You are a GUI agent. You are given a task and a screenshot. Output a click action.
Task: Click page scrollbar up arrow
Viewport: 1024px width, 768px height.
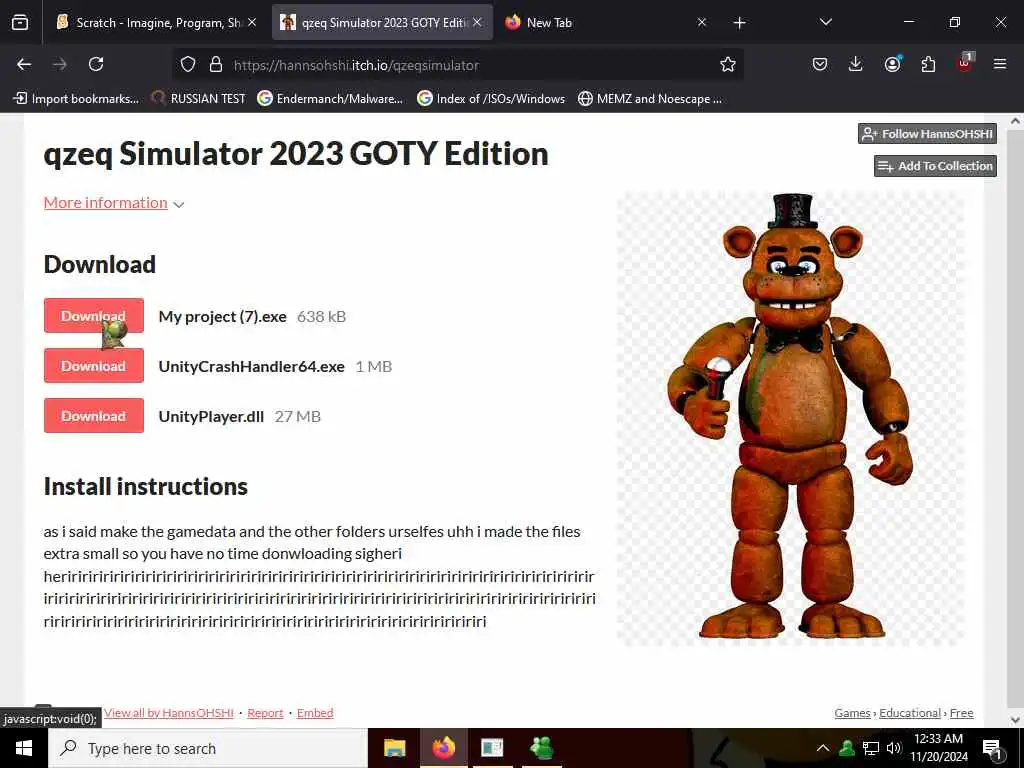pyautogui.click(x=1016, y=121)
